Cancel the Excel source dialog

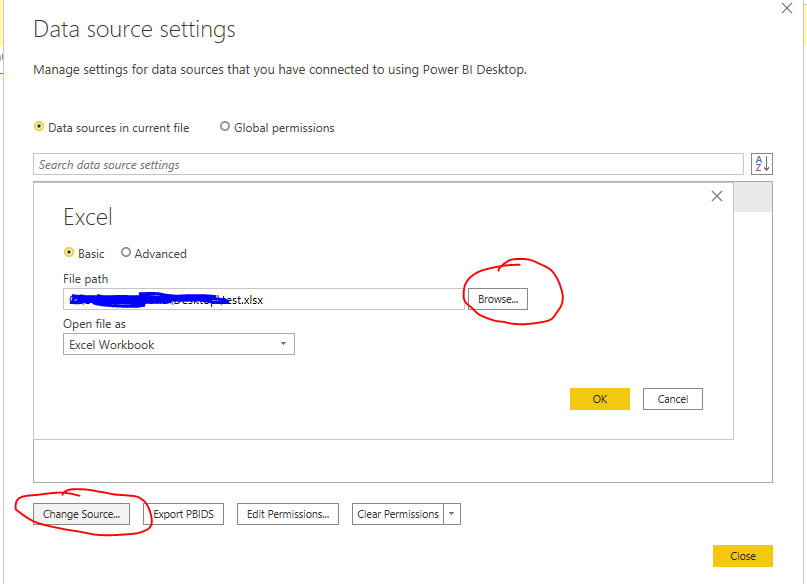coord(673,399)
